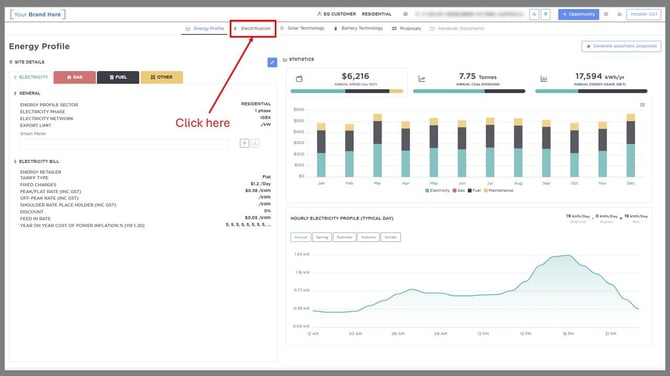Click the CO2 emissions chart icon beside 7.75 Tonnes
The height and width of the screenshot is (376, 670).
click(422, 79)
